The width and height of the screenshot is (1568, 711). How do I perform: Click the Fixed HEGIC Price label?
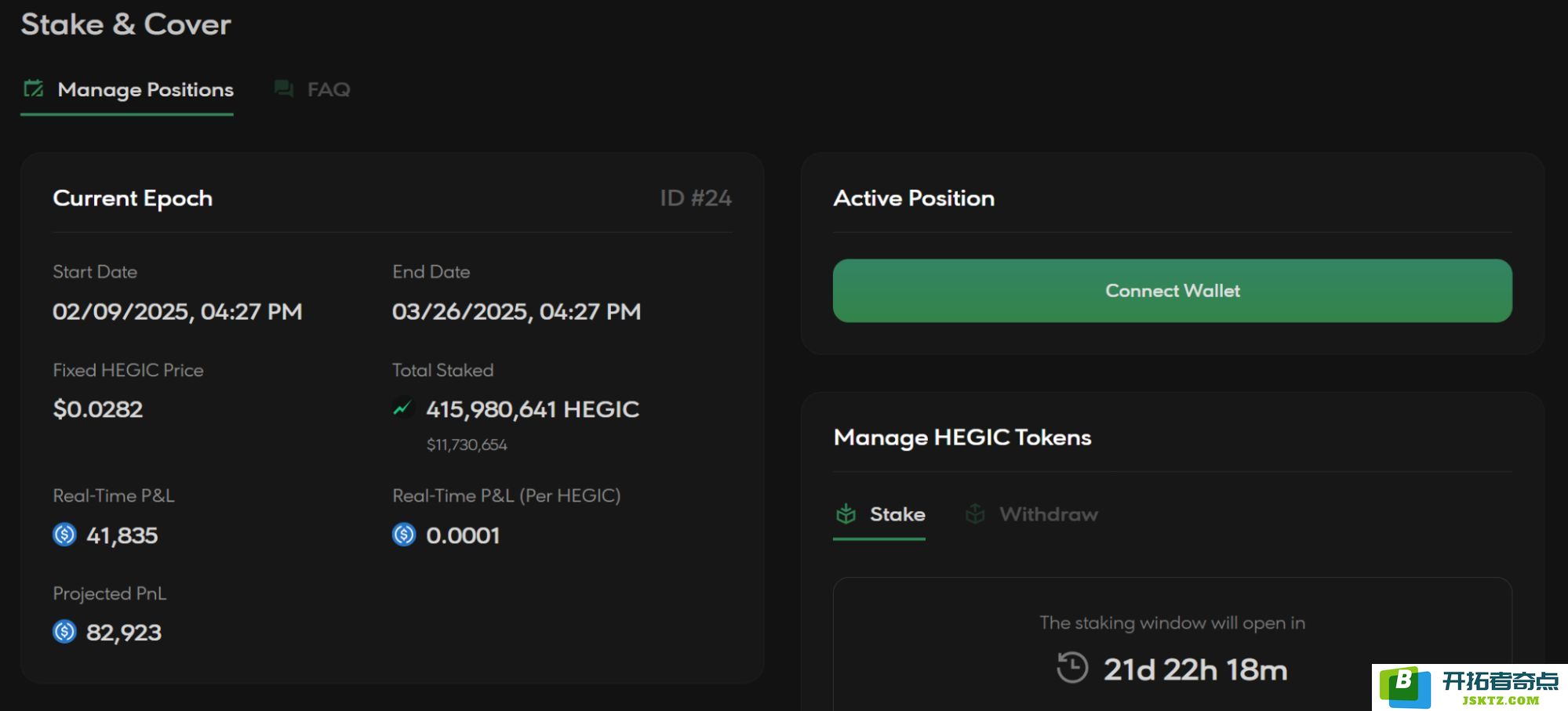128,371
